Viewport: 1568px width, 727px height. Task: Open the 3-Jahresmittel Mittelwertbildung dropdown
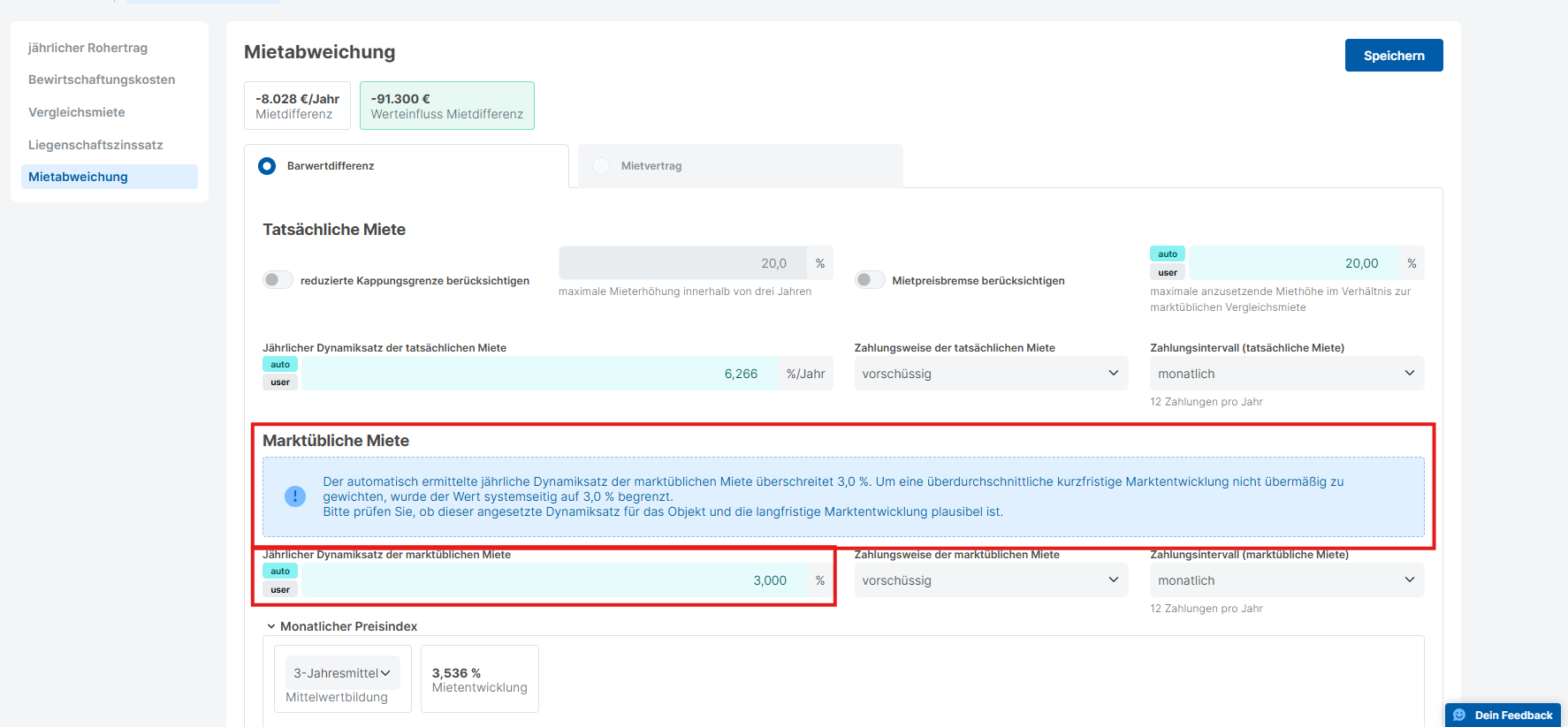click(342, 673)
